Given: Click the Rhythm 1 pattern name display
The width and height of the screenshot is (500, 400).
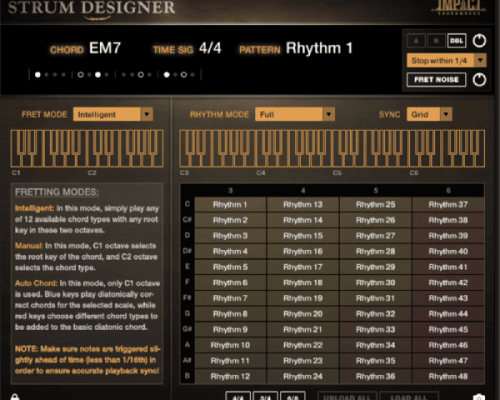Looking at the screenshot, I should coord(319,48).
